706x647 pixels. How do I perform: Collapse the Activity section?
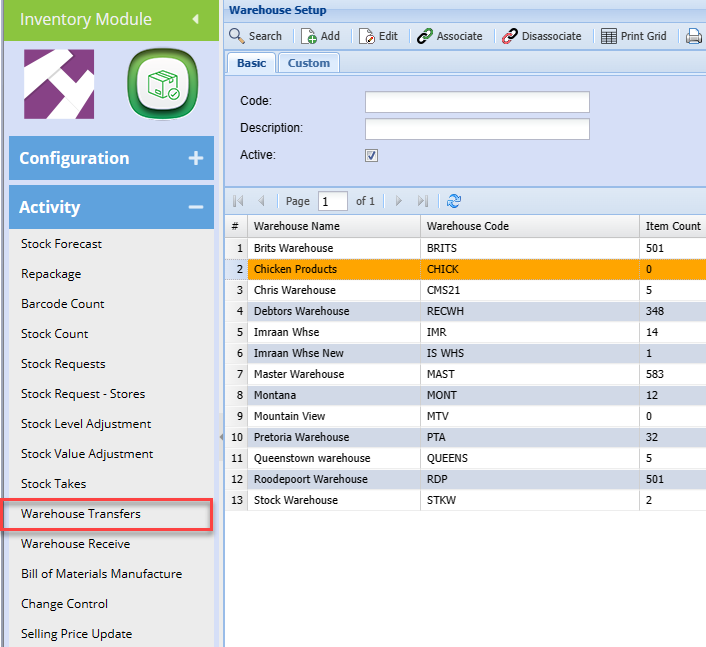tap(195, 207)
